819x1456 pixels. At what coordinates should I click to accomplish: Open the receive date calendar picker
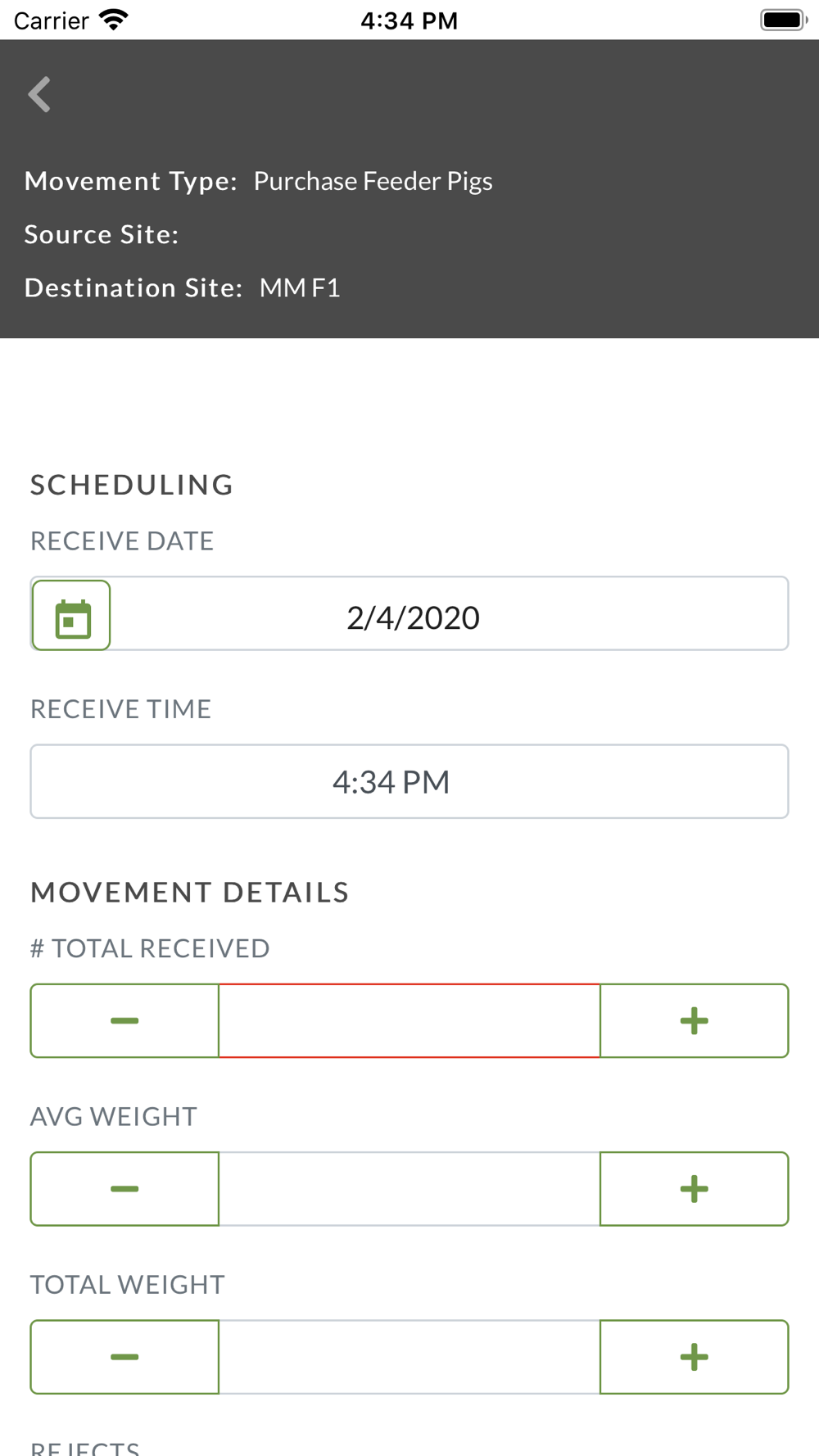[71, 616]
